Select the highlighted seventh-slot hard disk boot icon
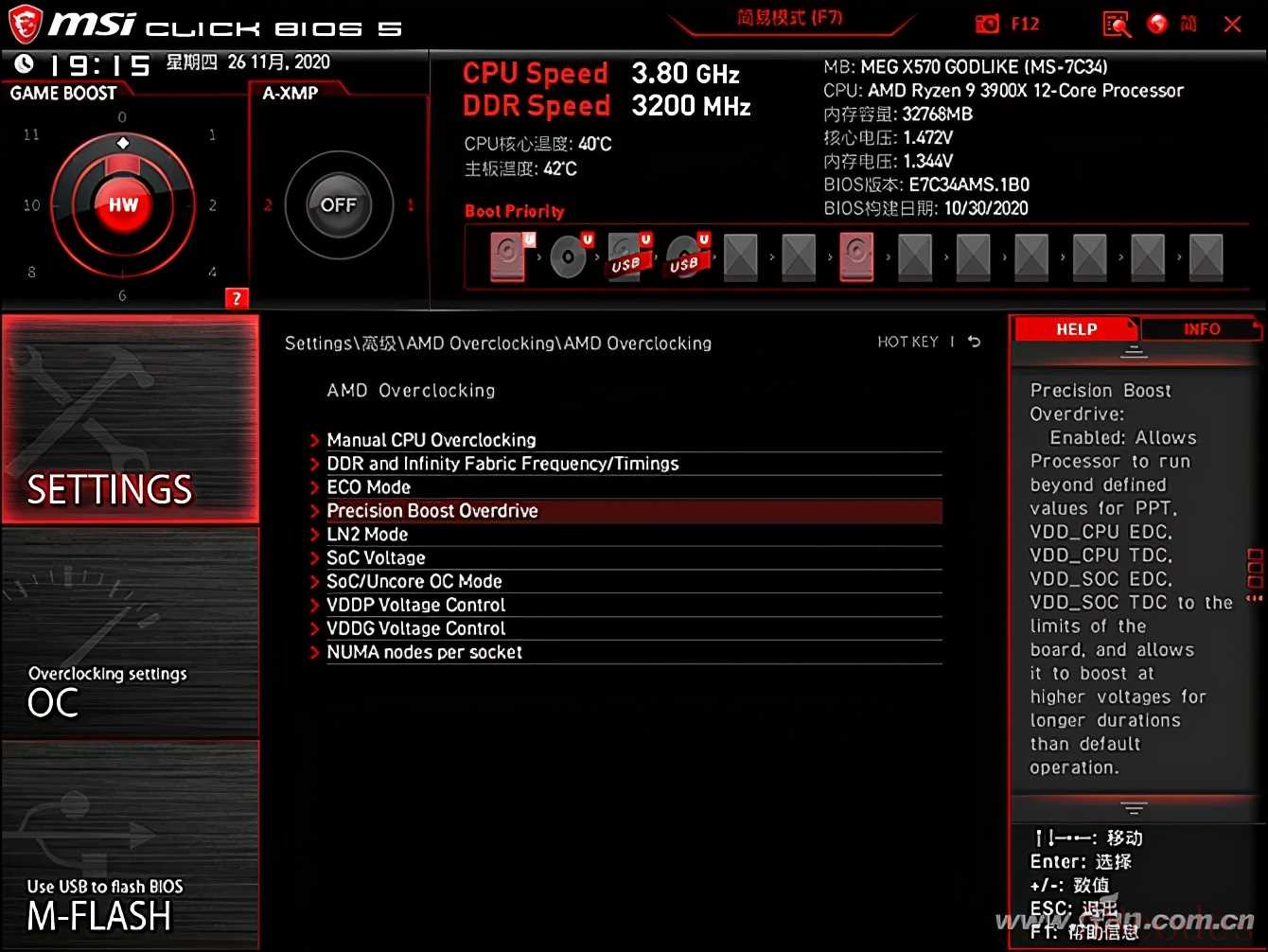Viewport: 1268px width, 952px height. pyautogui.click(x=856, y=256)
